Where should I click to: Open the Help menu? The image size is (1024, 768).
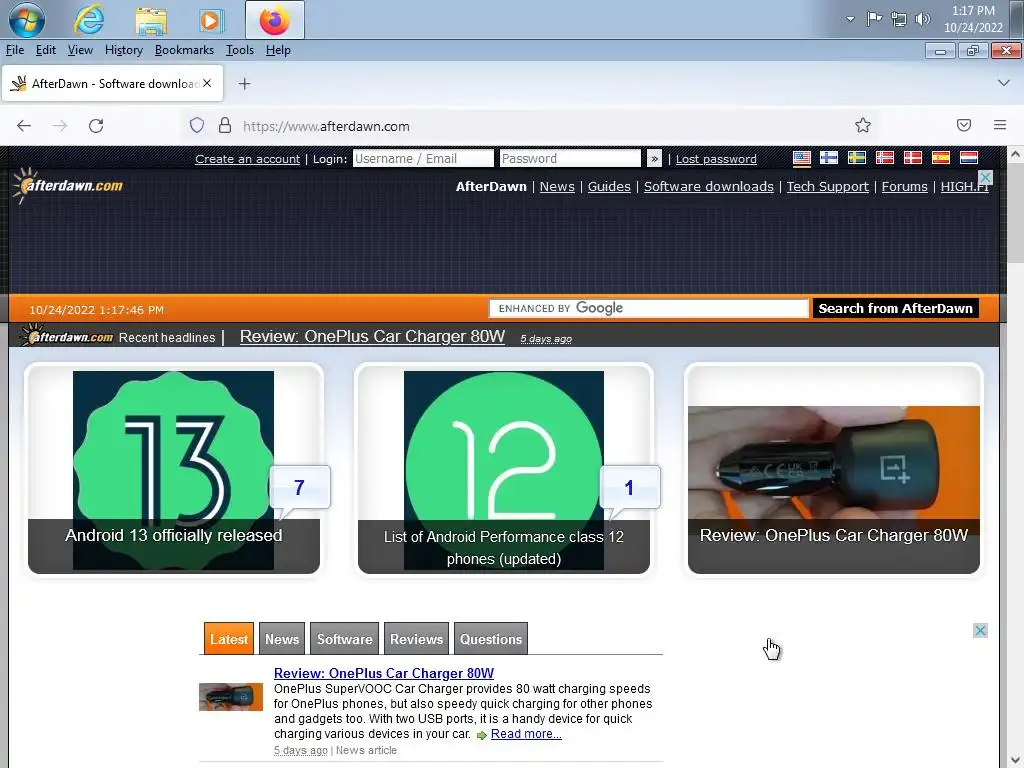[x=278, y=50]
